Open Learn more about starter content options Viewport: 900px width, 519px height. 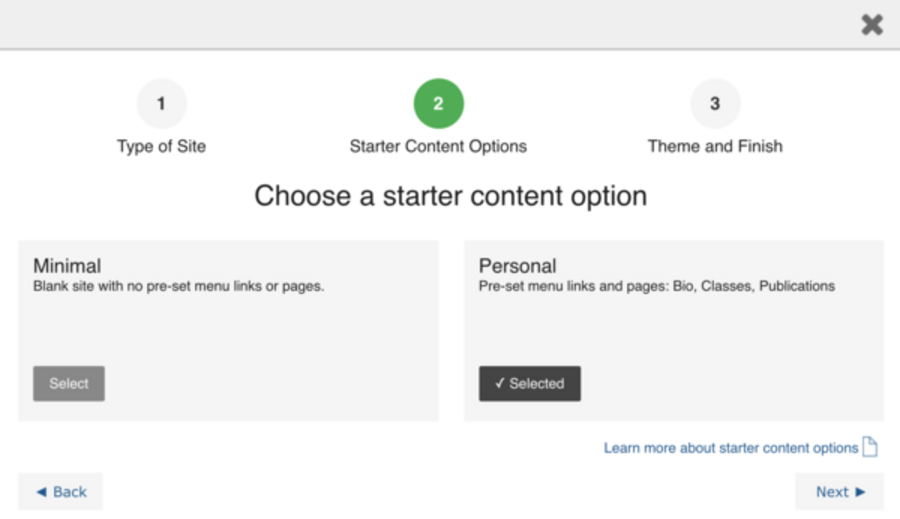[x=730, y=448]
